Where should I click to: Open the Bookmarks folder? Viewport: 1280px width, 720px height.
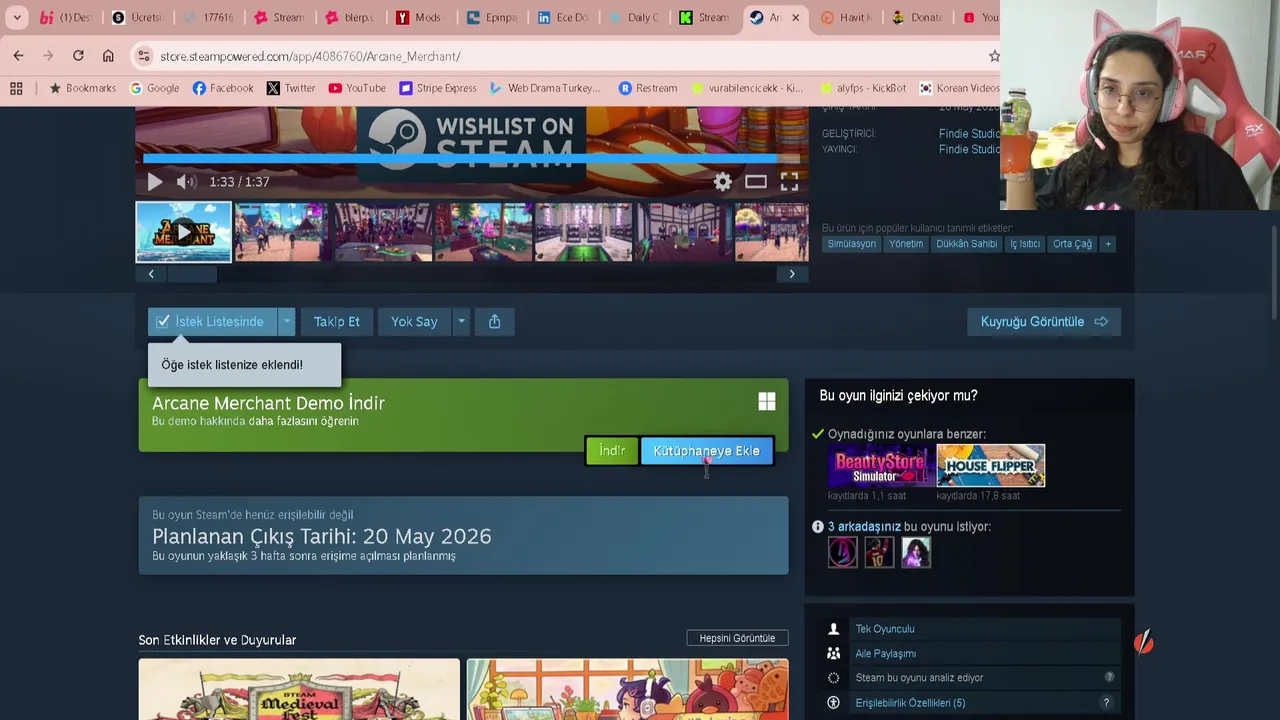(x=83, y=88)
